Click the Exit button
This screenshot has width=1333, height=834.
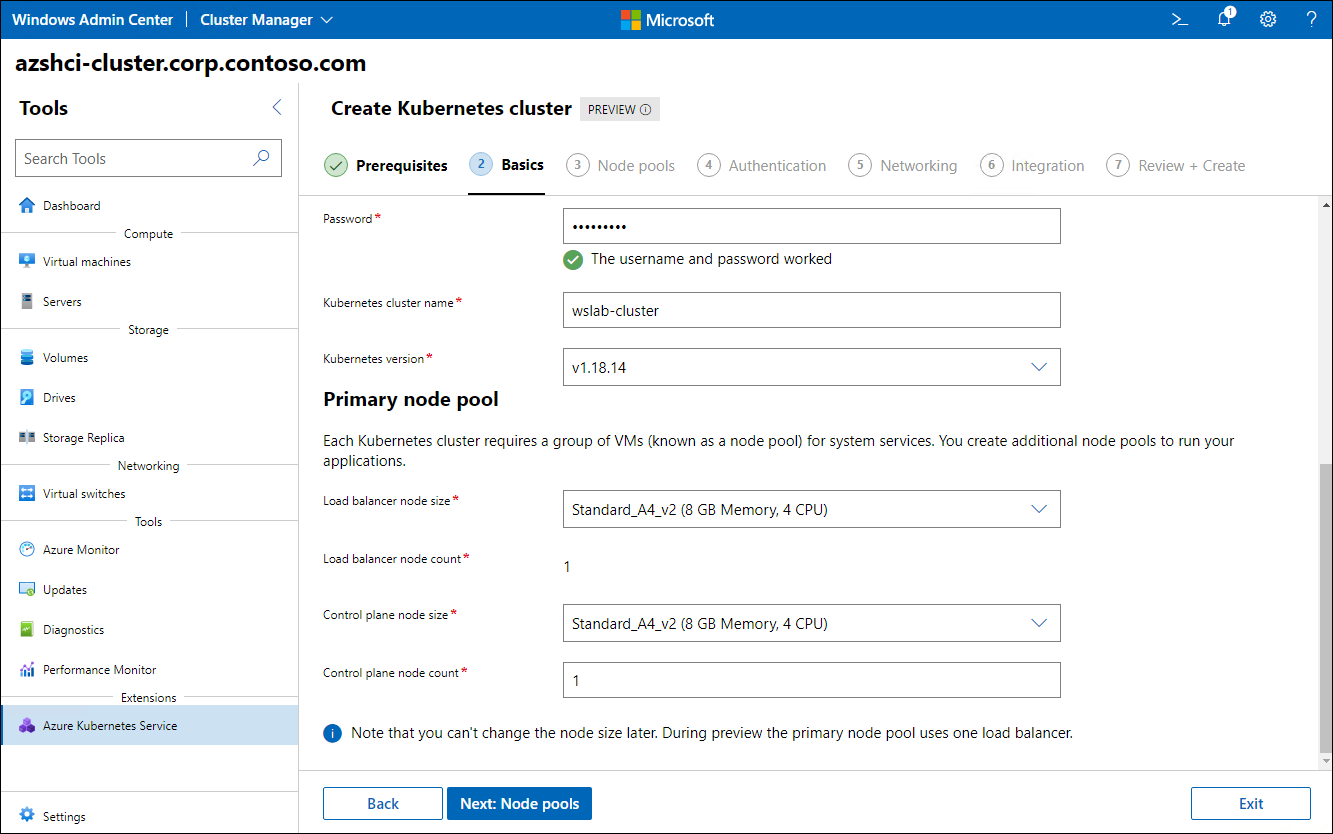1250,803
